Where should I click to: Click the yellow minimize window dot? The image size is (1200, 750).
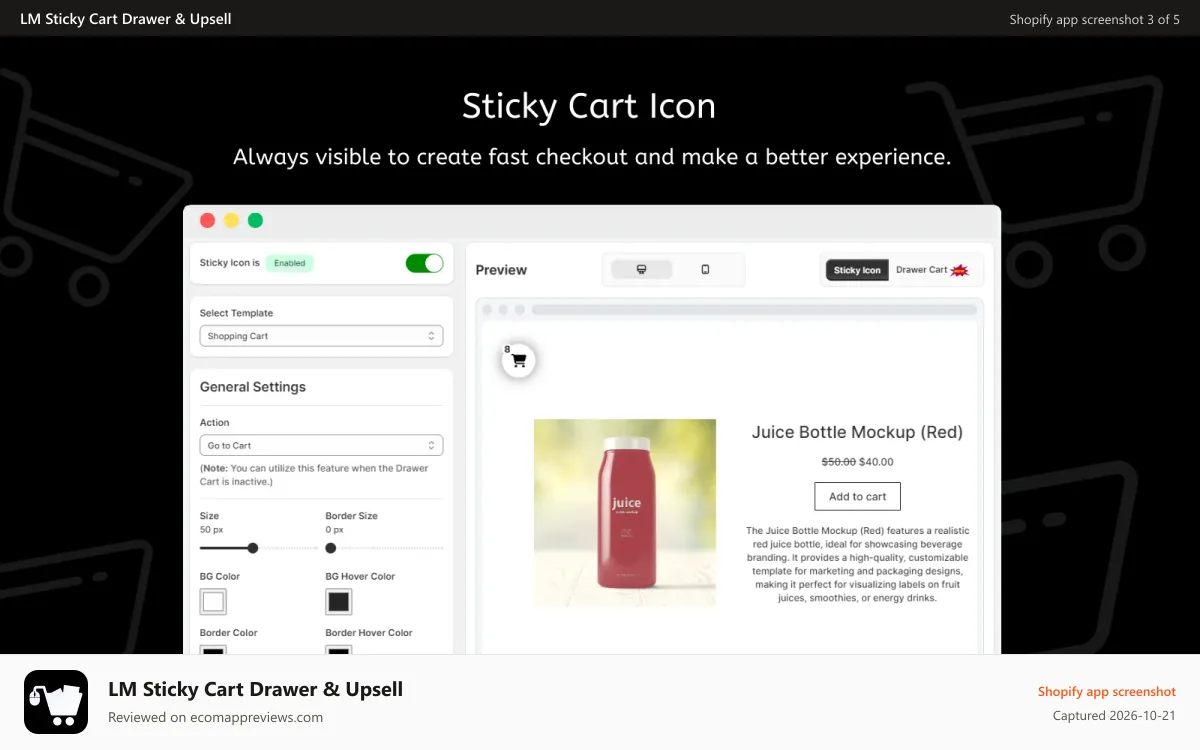click(231, 221)
